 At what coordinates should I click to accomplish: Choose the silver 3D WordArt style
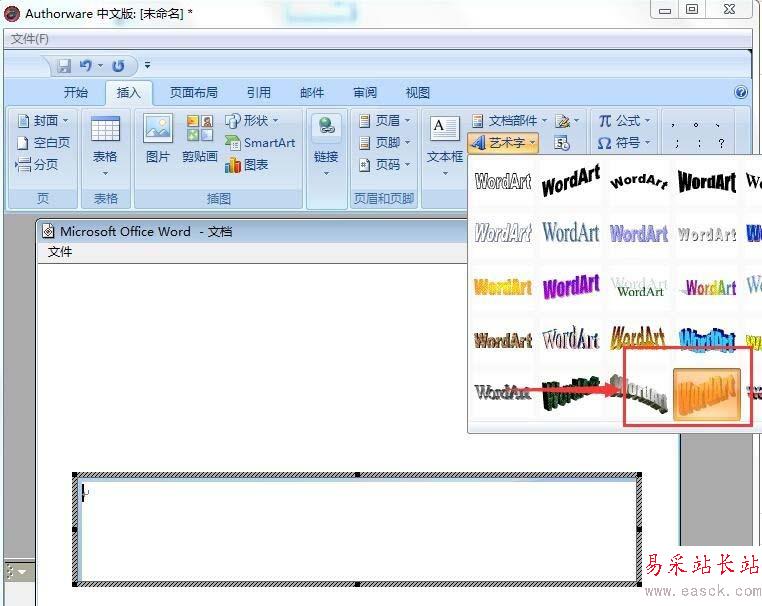click(x=640, y=395)
